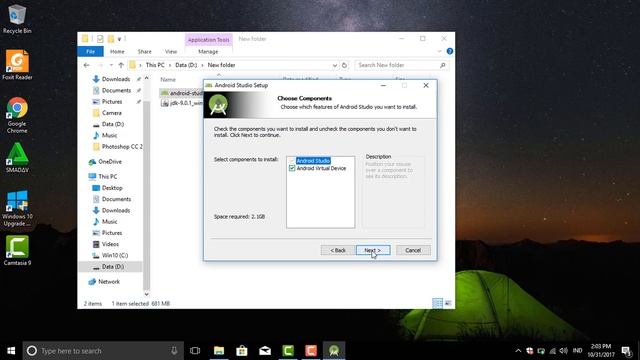
Task: Open the SMADAV desktop icon
Action: click(x=17, y=158)
